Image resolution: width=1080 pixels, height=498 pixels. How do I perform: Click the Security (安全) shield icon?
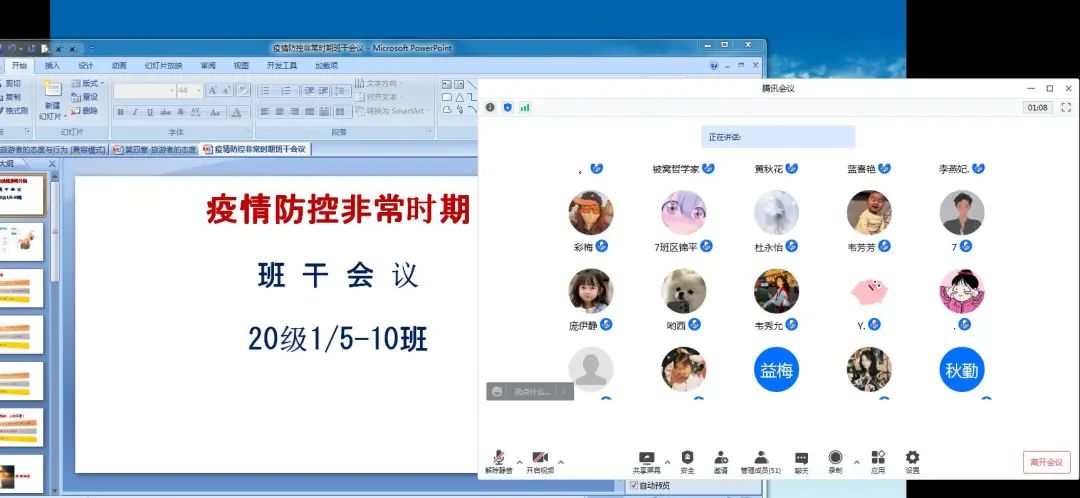click(x=687, y=460)
